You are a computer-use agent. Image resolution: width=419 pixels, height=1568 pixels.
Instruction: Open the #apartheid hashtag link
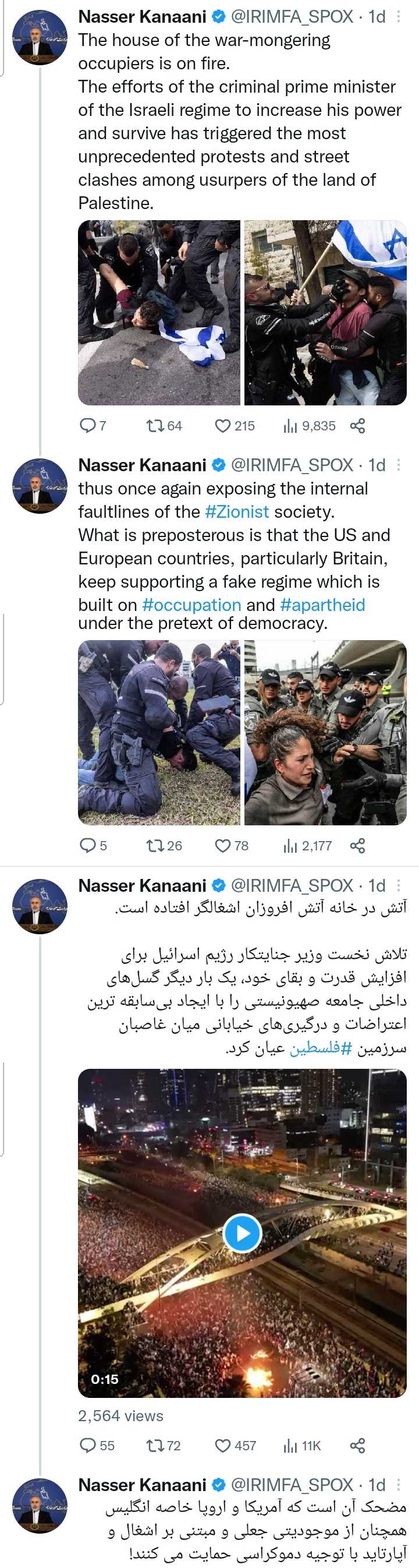322,605
